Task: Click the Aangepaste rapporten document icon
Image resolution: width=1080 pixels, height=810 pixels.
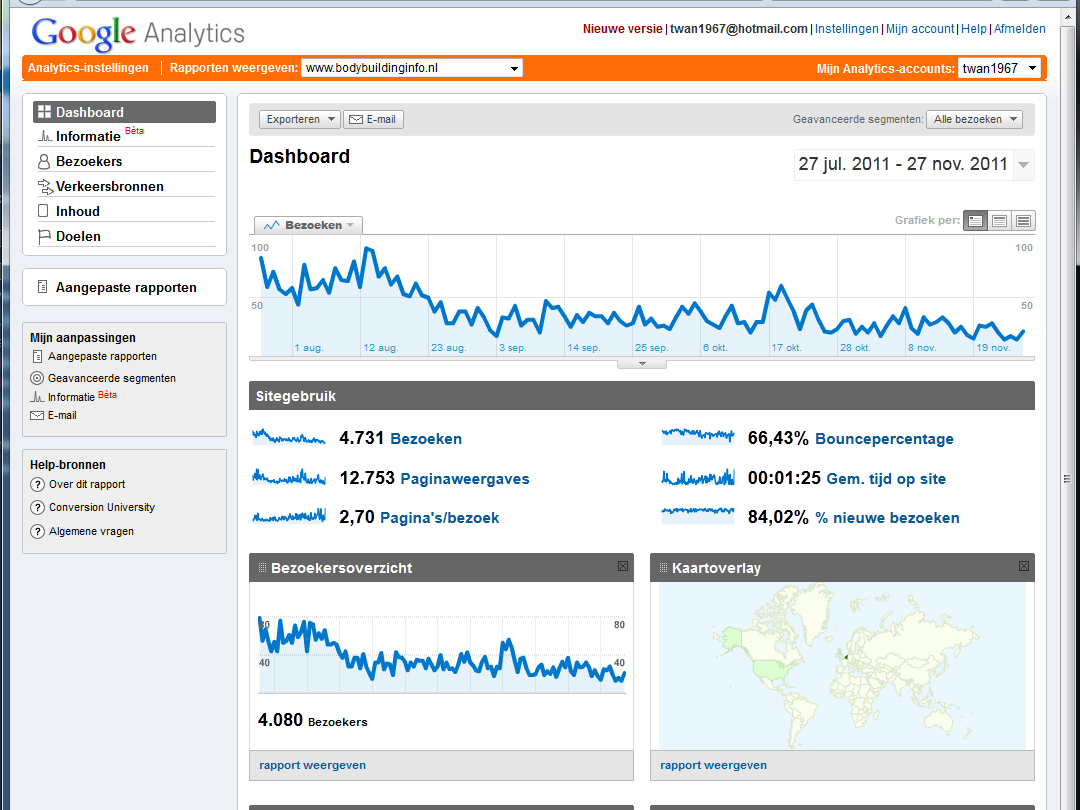Action: tap(43, 287)
